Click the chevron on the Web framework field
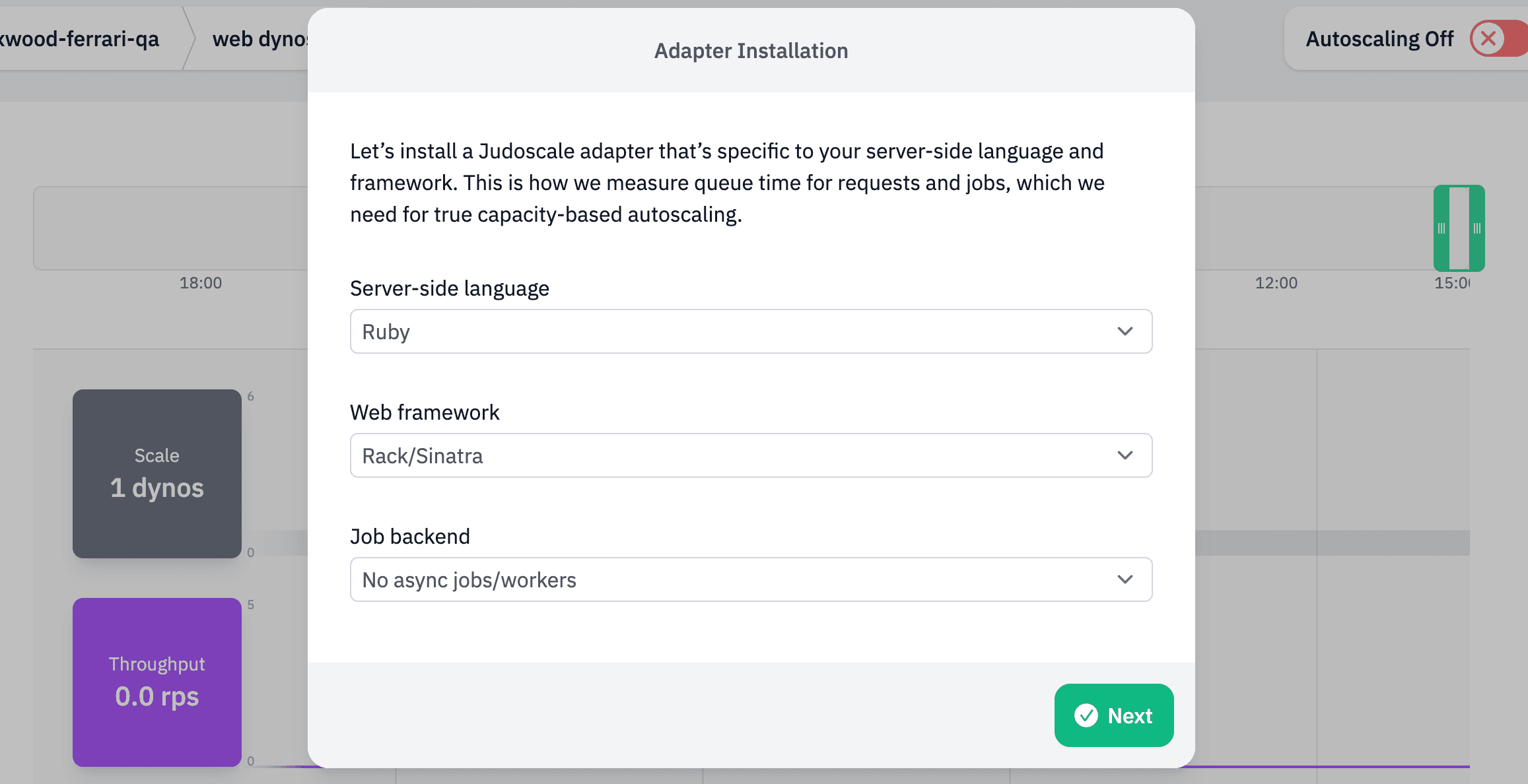 tap(1125, 455)
